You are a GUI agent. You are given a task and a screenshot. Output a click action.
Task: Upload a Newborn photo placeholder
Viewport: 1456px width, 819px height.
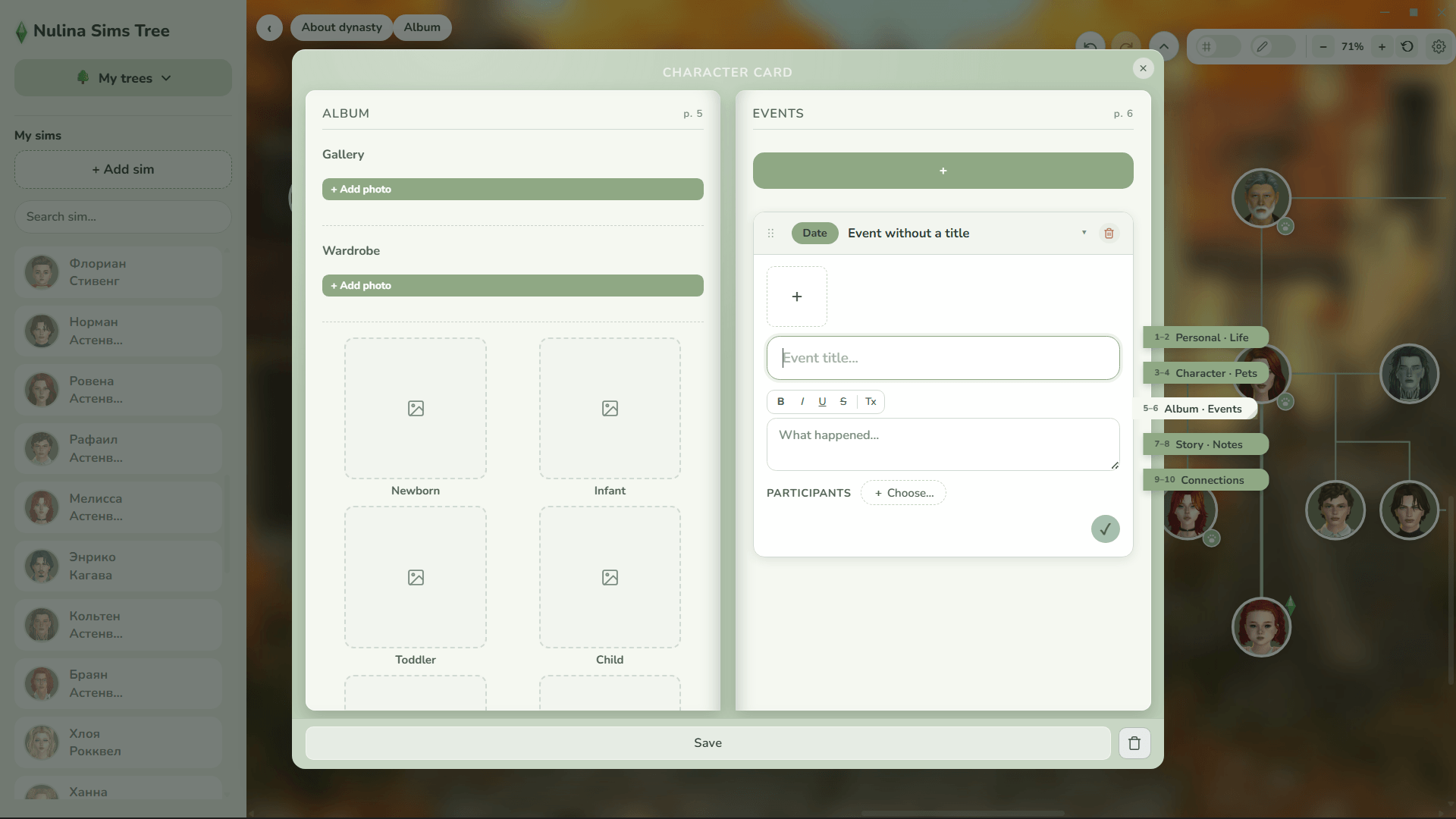pyautogui.click(x=416, y=408)
